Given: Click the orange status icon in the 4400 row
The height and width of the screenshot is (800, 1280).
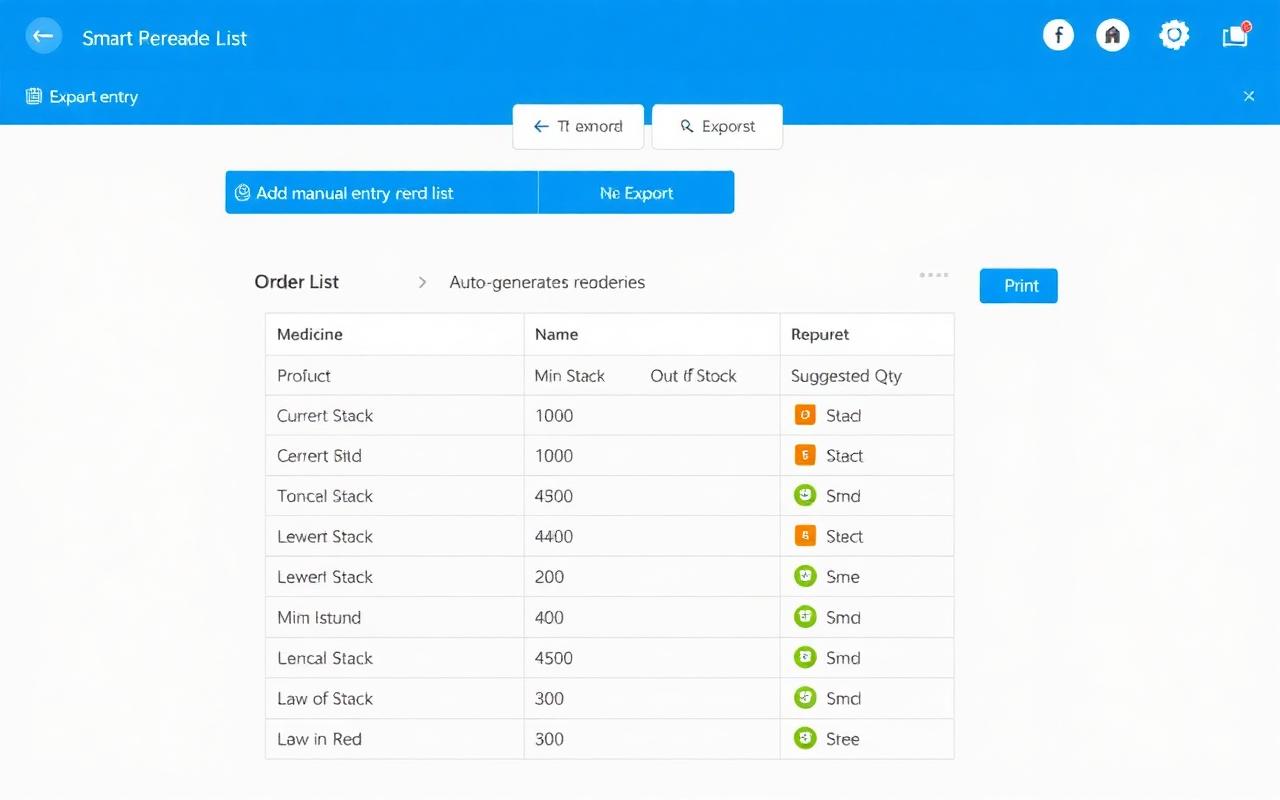Looking at the screenshot, I should pyautogui.click(x=805, y=536).
